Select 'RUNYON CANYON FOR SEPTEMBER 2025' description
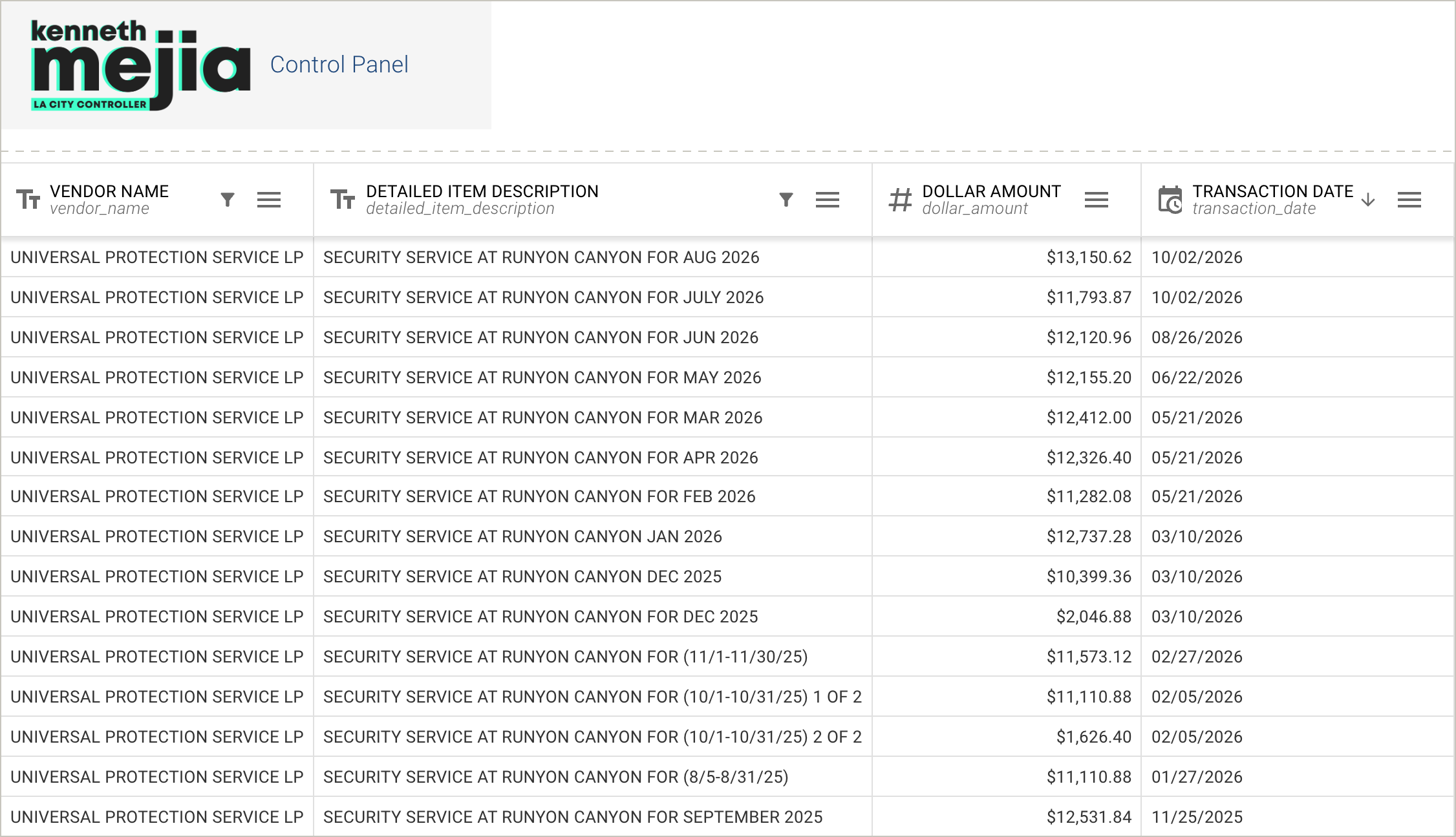1456x837 pixels. click(x=593, y=817)
